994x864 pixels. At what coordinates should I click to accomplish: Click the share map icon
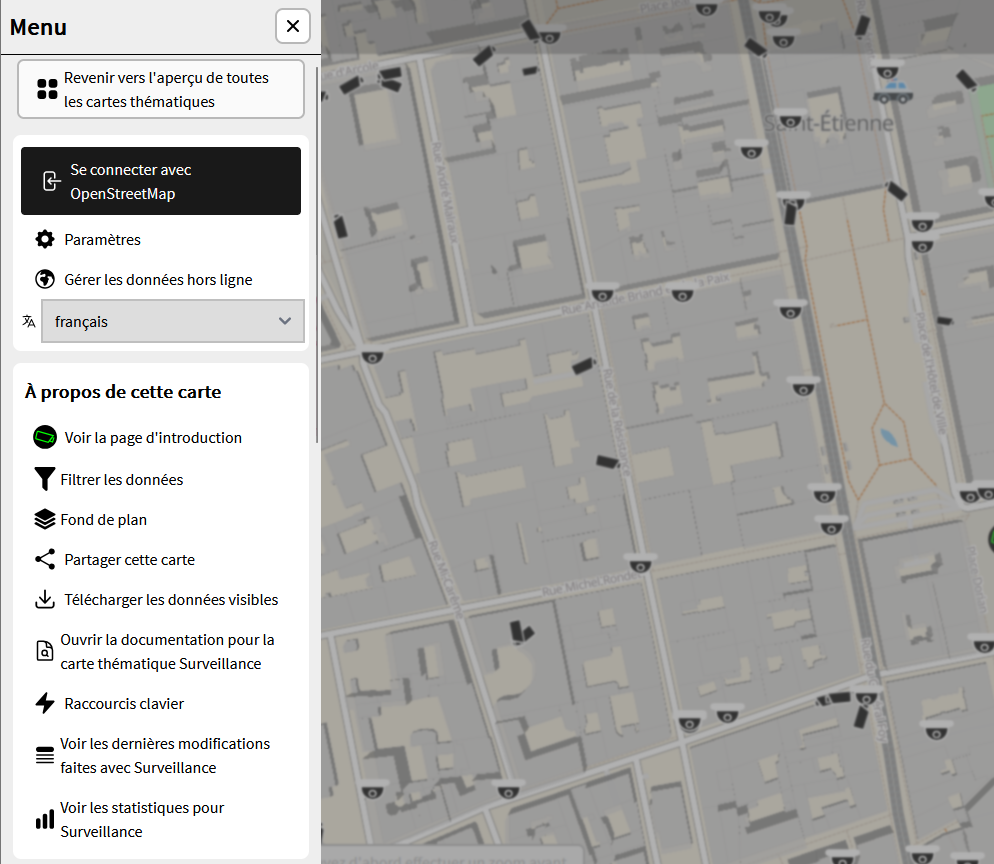45,560
